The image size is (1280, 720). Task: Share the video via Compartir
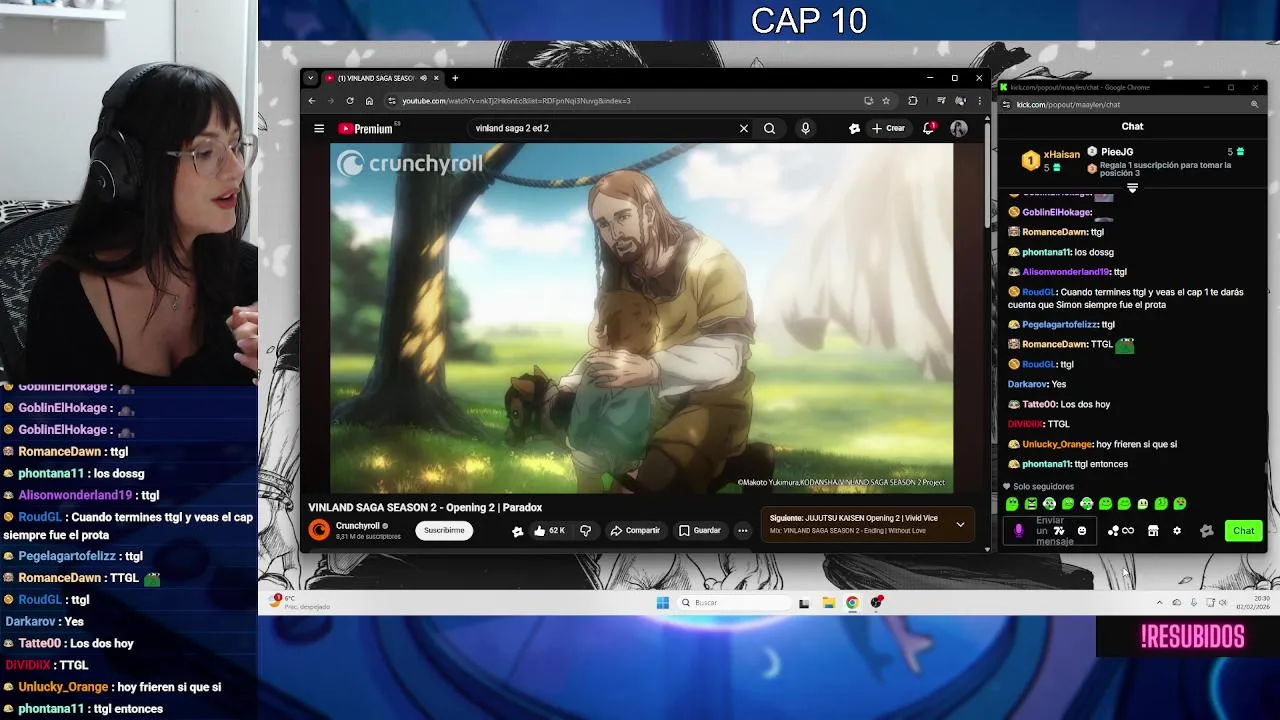(635, 530)
